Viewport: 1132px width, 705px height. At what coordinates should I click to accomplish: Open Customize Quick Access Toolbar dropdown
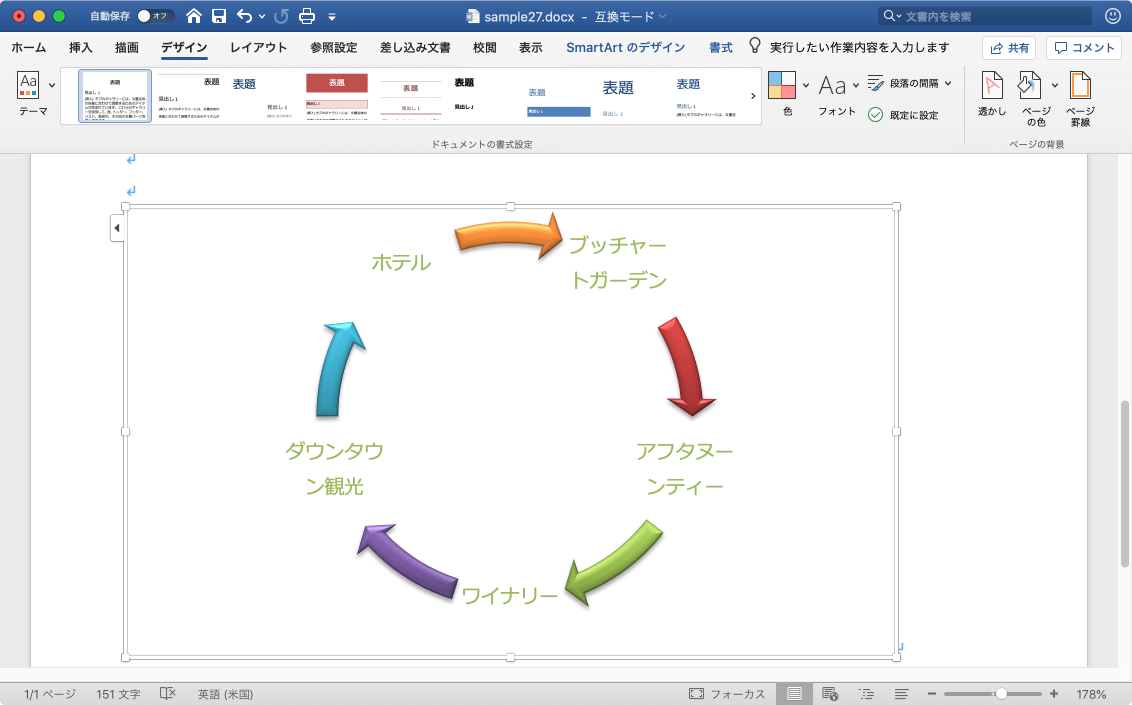point(332,17)
